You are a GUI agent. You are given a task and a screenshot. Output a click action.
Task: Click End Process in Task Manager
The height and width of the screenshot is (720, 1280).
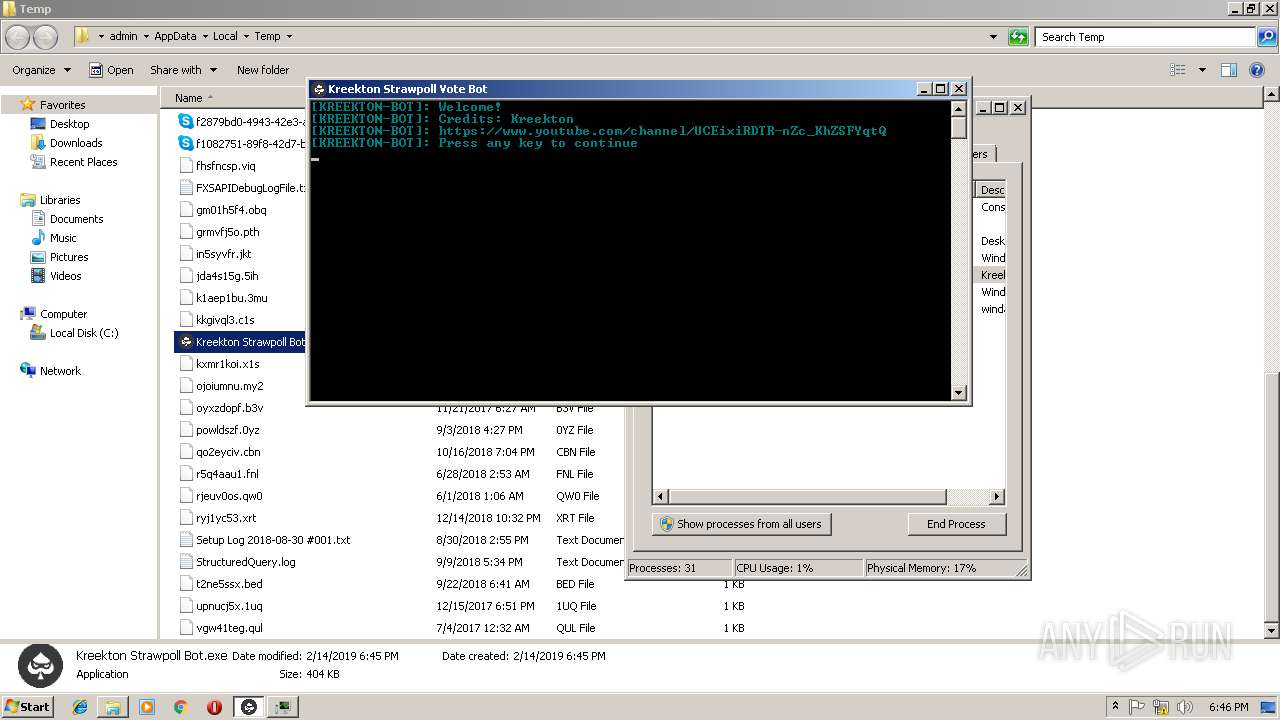pos(957,524)
